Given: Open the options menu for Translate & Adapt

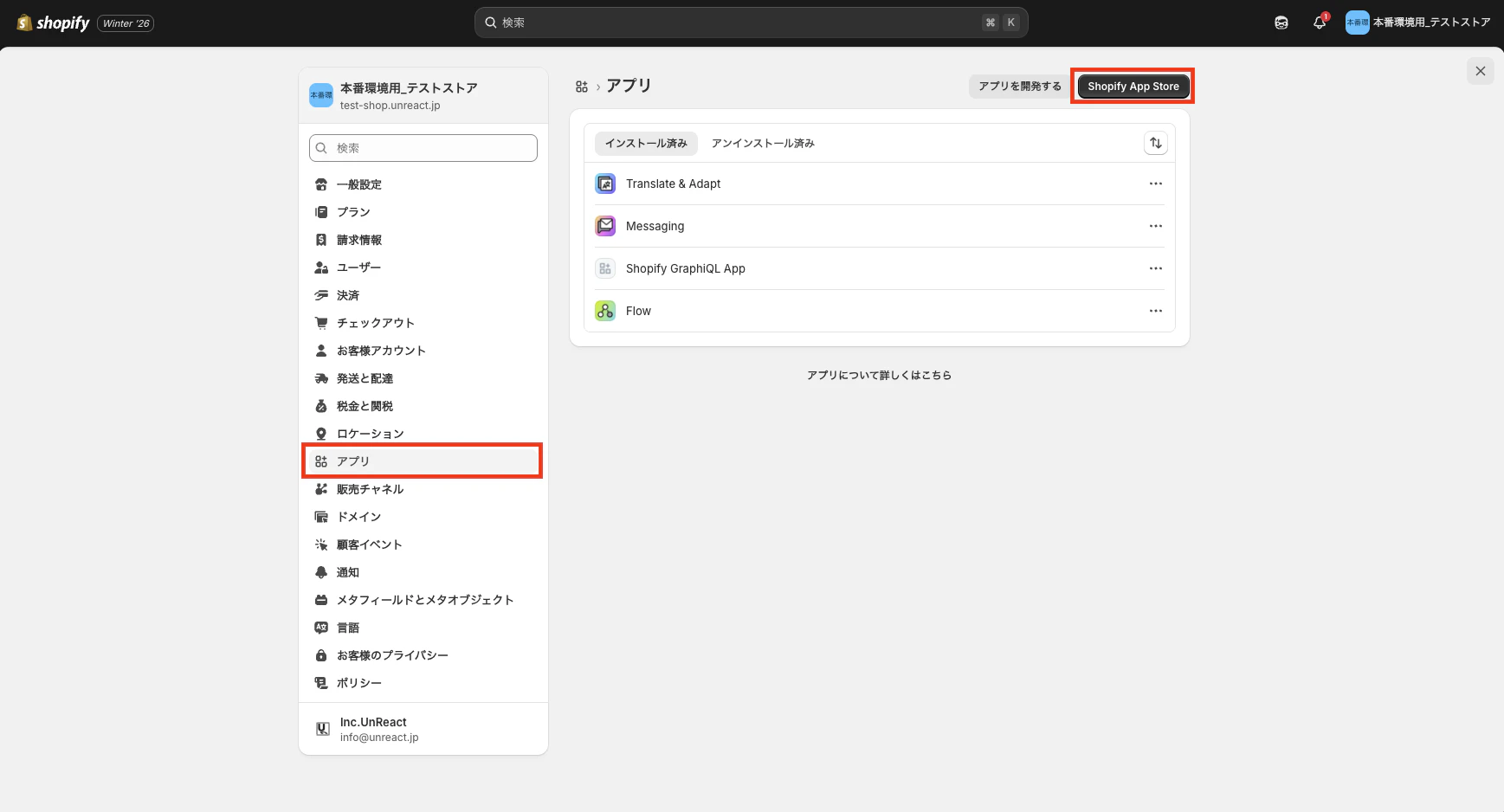Looking at the screenshot, I should point(1155,183).
